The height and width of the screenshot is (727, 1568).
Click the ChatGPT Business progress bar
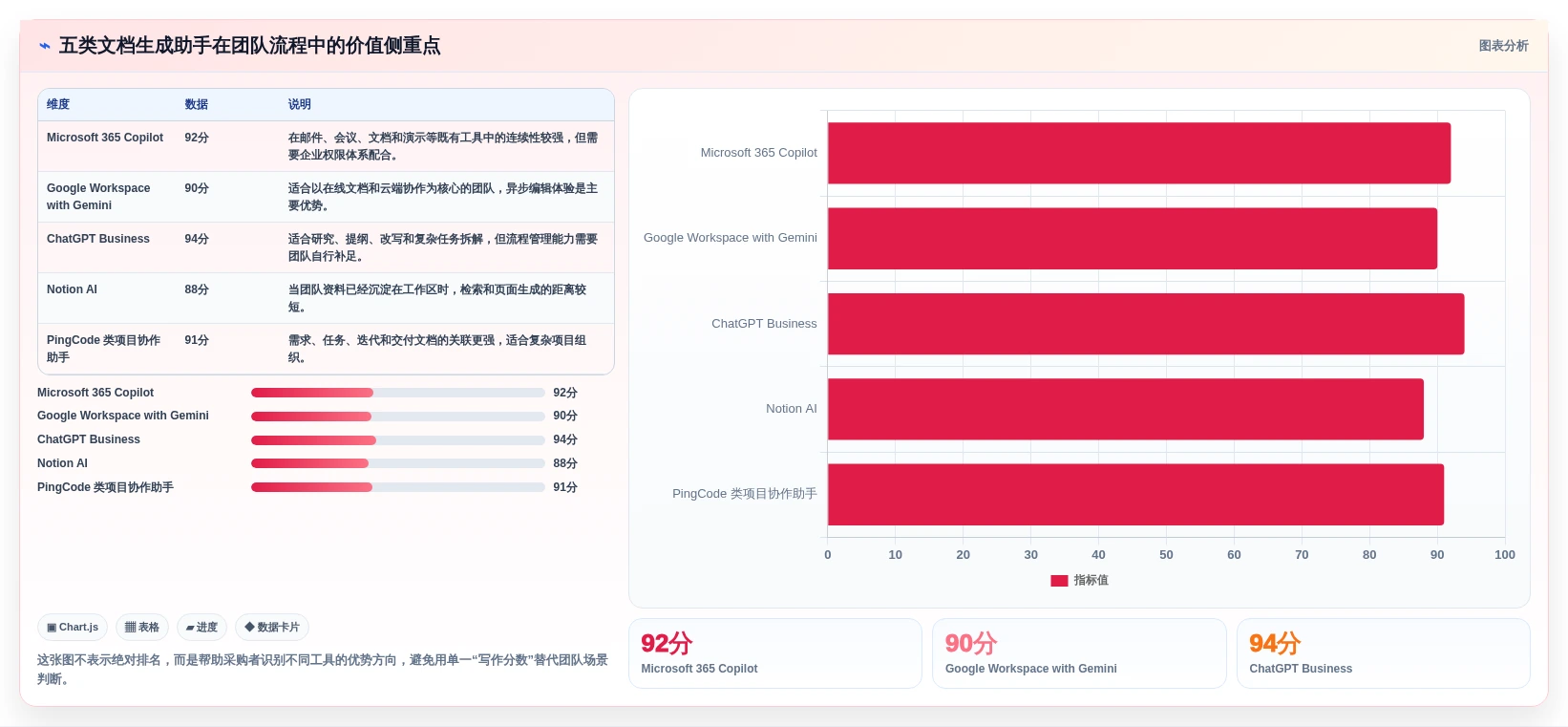[397, 440]
